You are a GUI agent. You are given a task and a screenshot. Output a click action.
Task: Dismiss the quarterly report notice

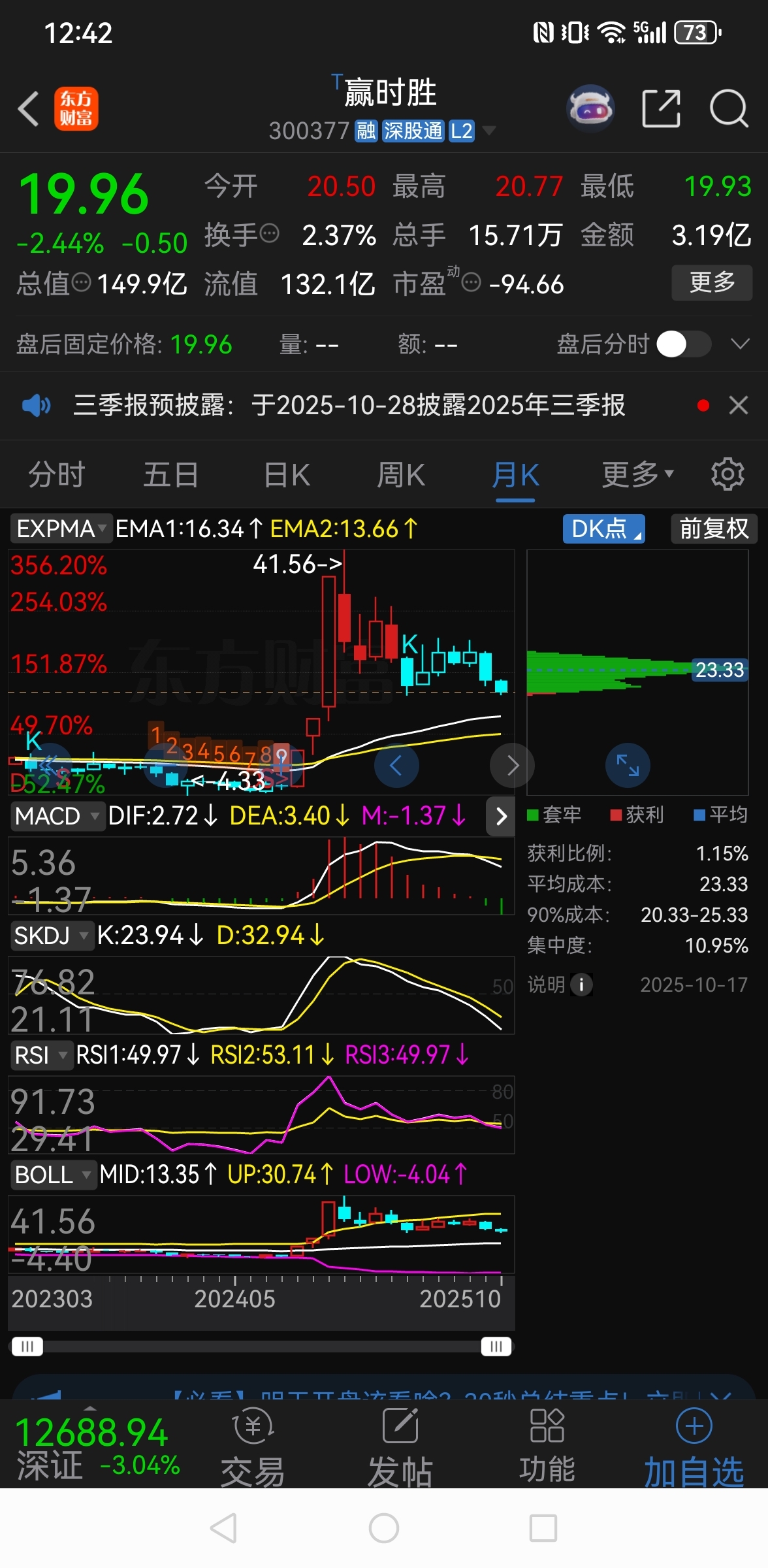739,405
